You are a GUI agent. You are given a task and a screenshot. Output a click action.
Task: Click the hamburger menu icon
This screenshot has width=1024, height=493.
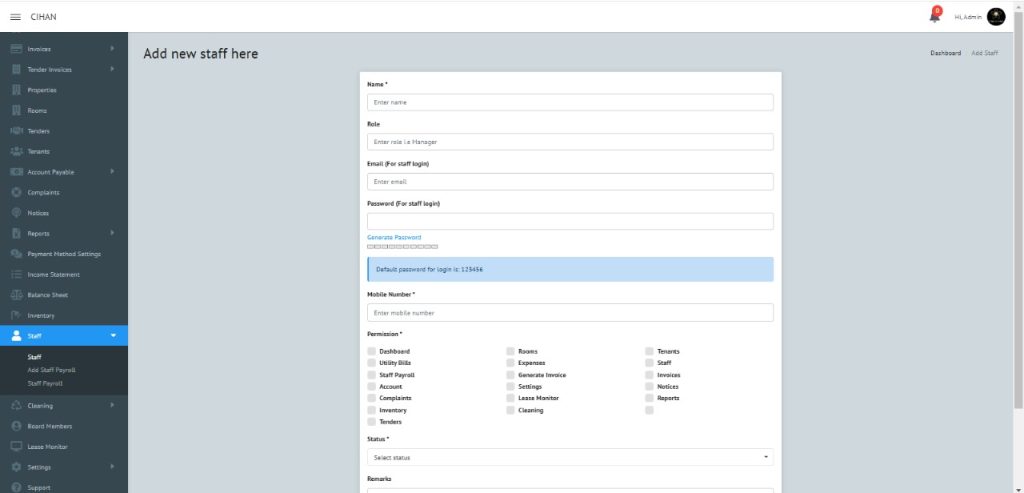pyautogui.click(x=15, y=16)
